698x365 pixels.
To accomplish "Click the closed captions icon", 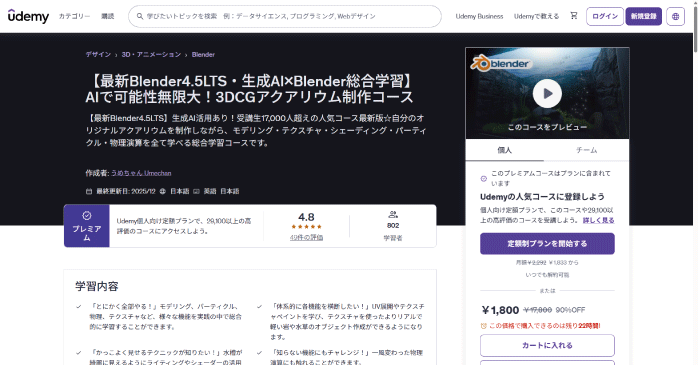I will [x=196, y=191].
